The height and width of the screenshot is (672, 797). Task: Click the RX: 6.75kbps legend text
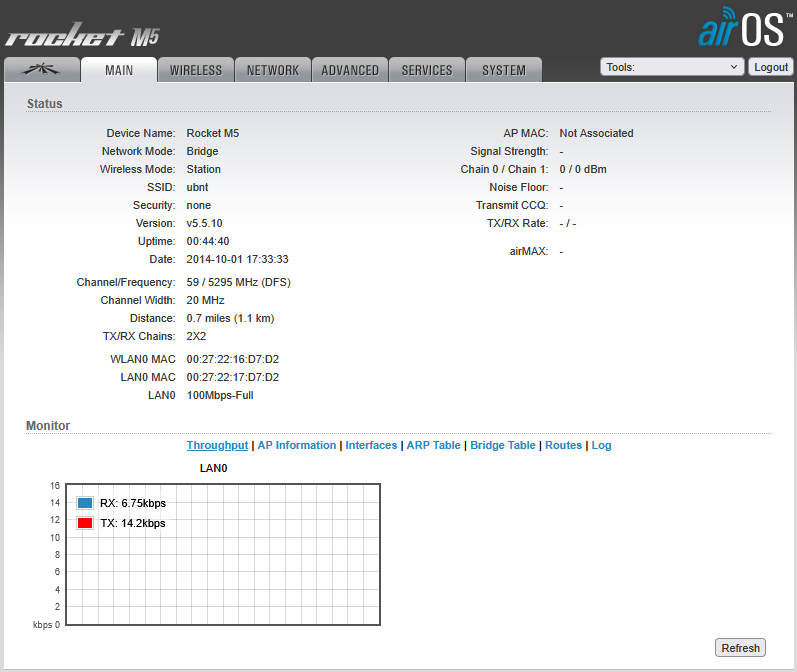pyautogui.click(x=133, y=503)
